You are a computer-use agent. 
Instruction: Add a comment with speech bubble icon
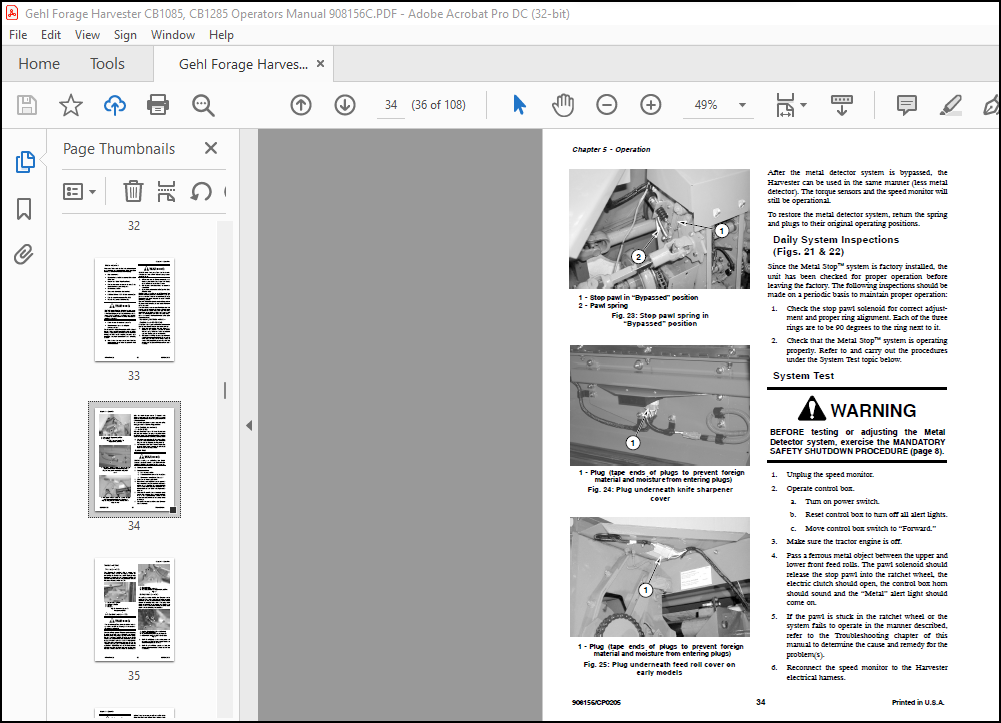pyautogui.click(x=907, y=105)
